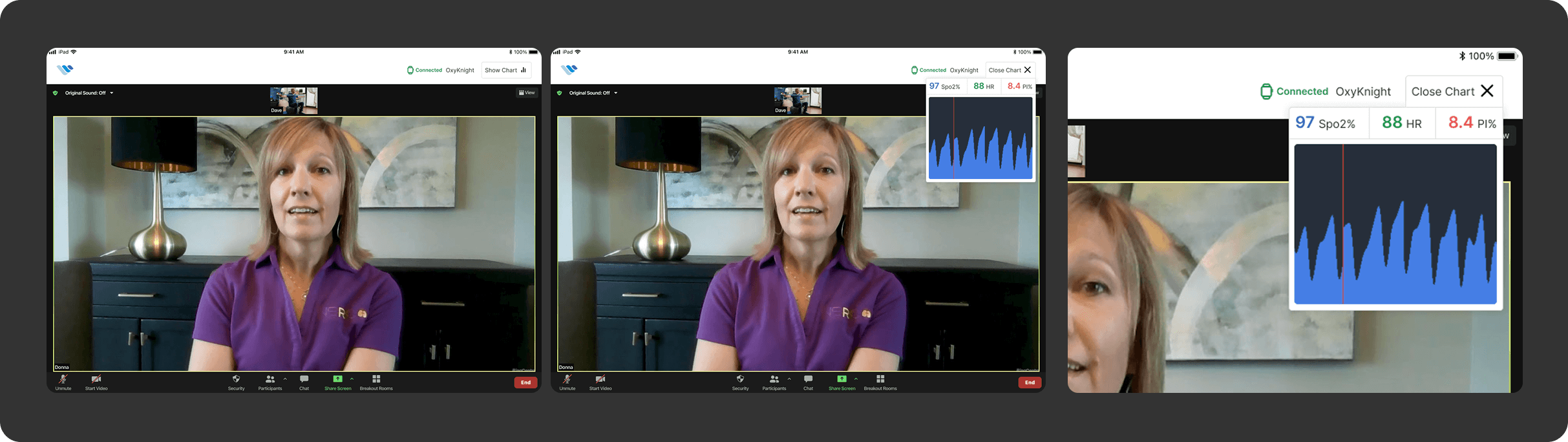Open Breakout Rooms on the first iPad screen
The image size is (1568, 442).
pos(376,380)
